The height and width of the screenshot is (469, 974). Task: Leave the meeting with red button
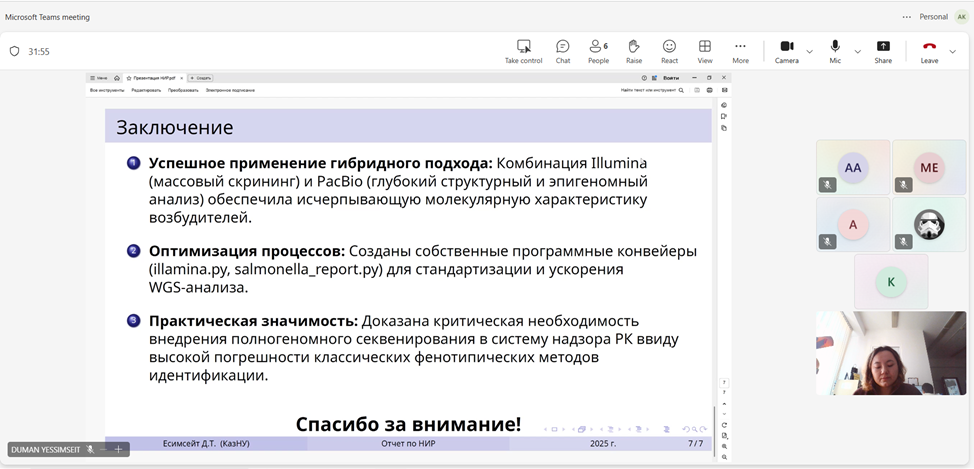[929, 51]
